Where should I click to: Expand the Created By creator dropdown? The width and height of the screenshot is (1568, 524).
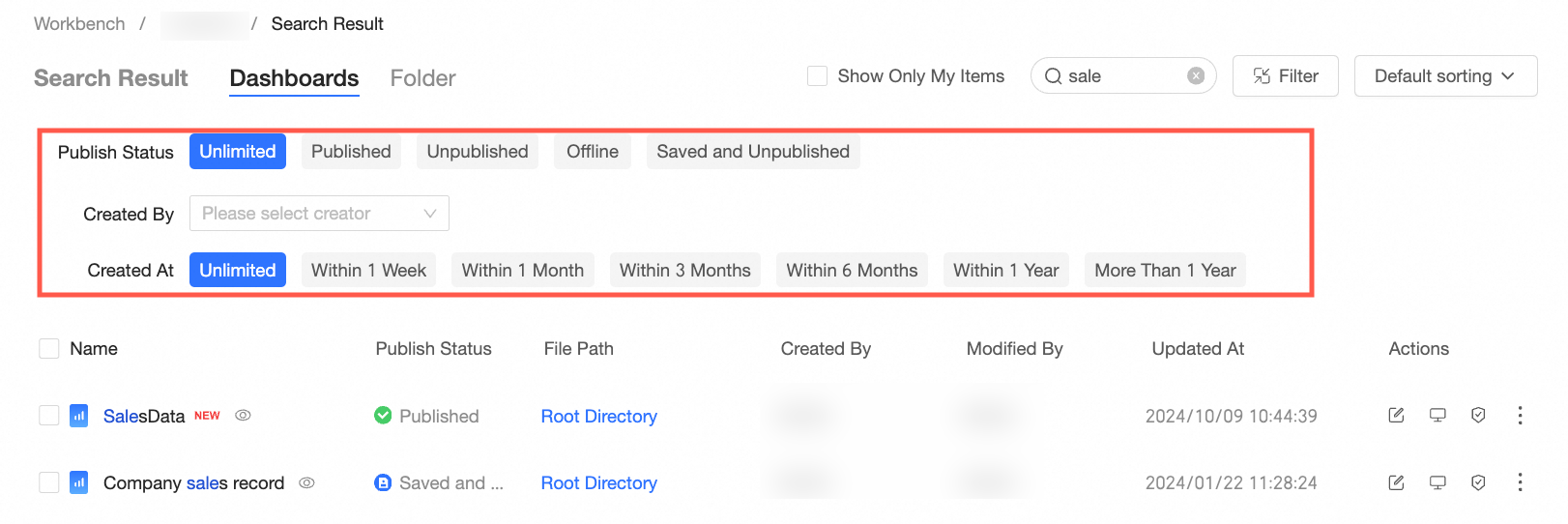[x=319, y=214]
